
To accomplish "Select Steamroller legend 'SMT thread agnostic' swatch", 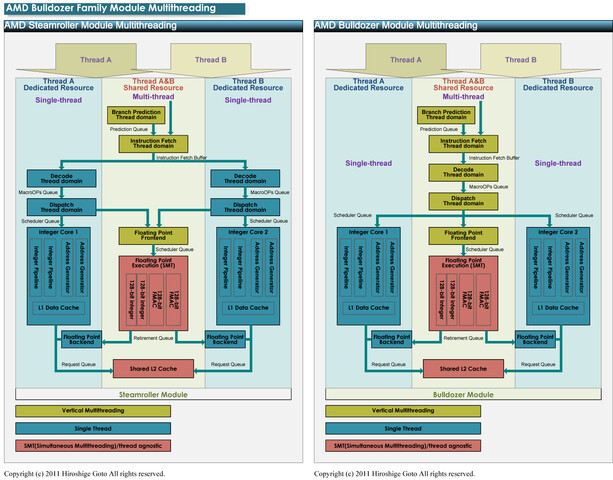I will (x=93, y=446).
